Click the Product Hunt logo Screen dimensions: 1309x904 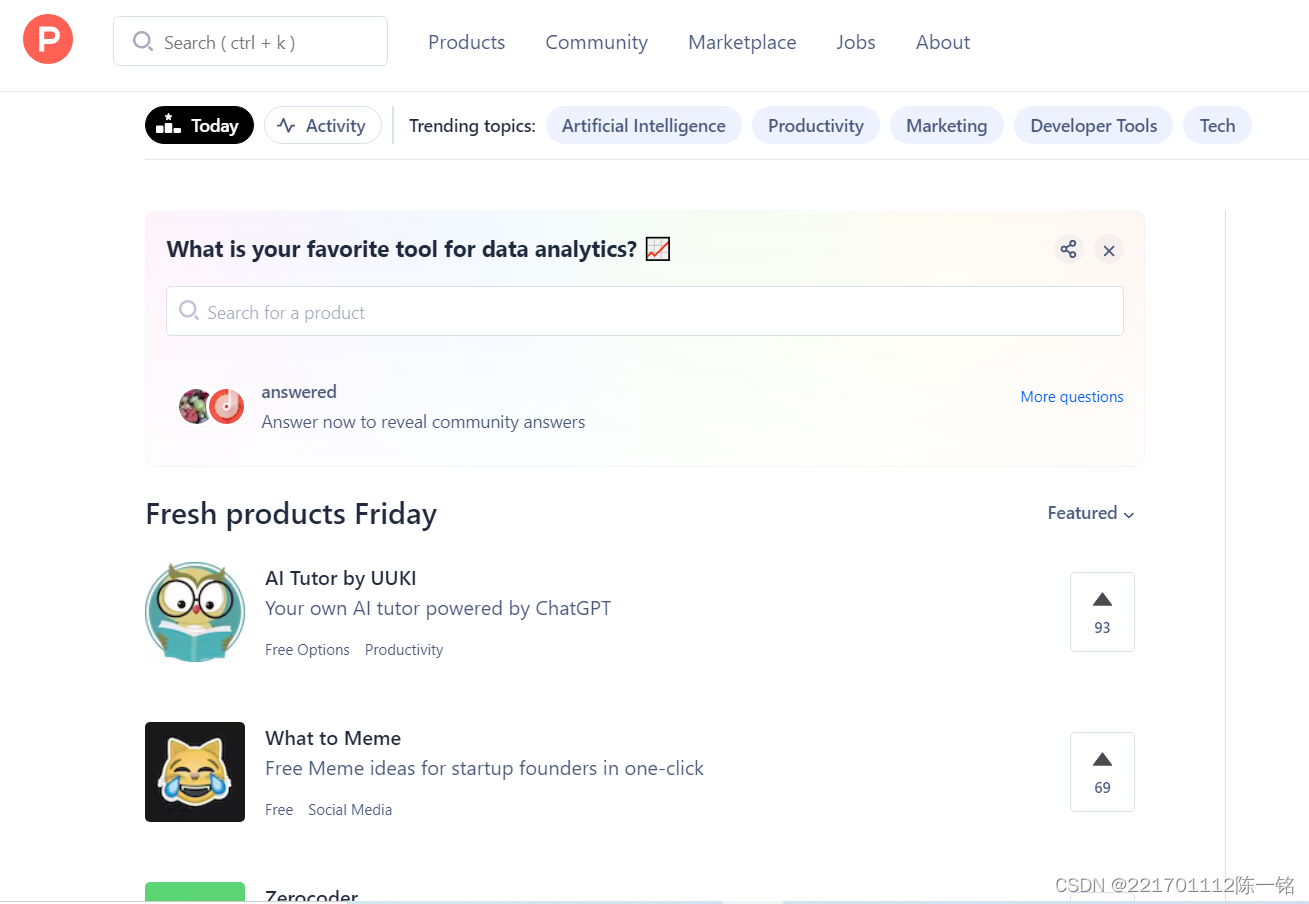48,40
